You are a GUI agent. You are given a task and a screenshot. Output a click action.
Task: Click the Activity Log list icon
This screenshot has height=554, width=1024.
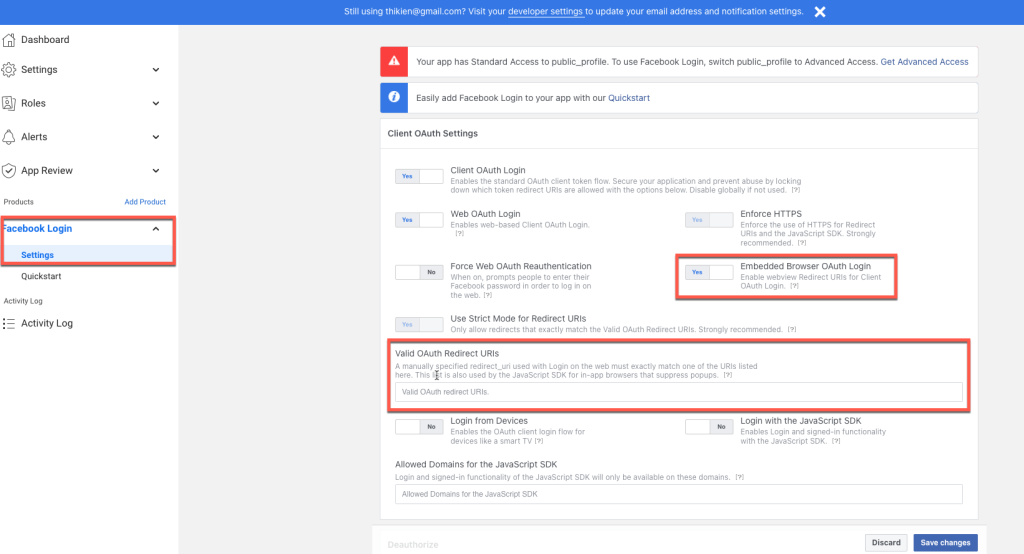[x=8, y=323]
